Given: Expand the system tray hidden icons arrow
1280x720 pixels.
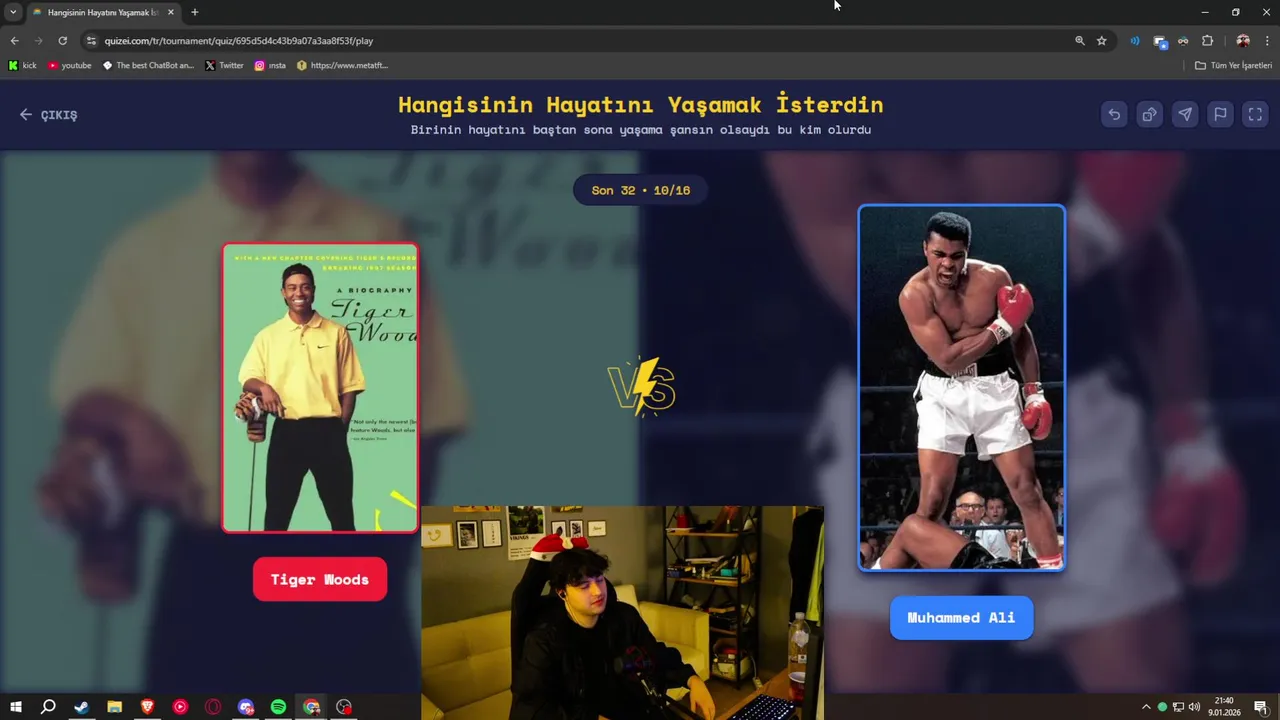Looking at the screenshot, I should [1146, 707].
